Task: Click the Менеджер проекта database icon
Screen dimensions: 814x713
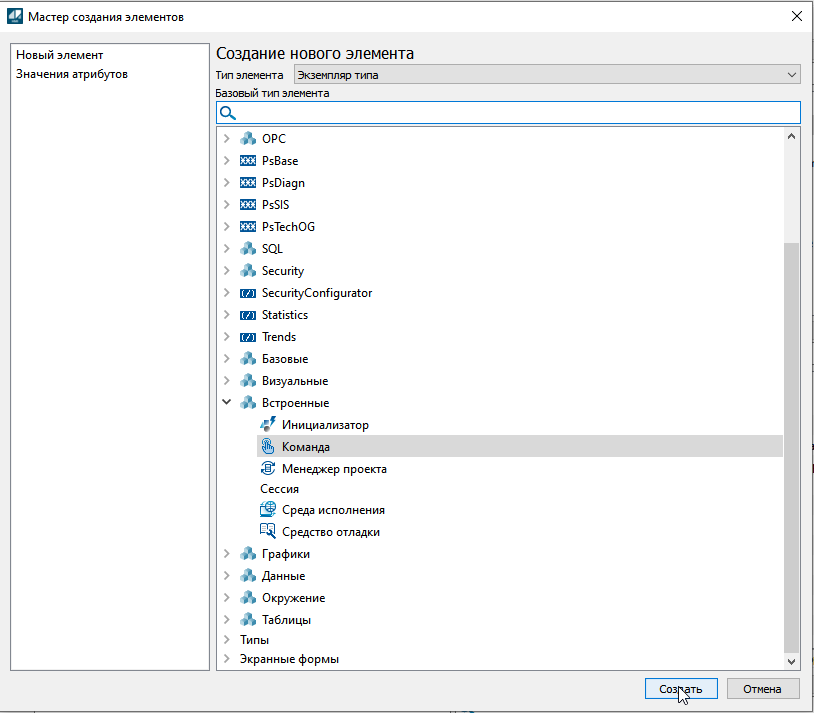Action: click(267, 469)
